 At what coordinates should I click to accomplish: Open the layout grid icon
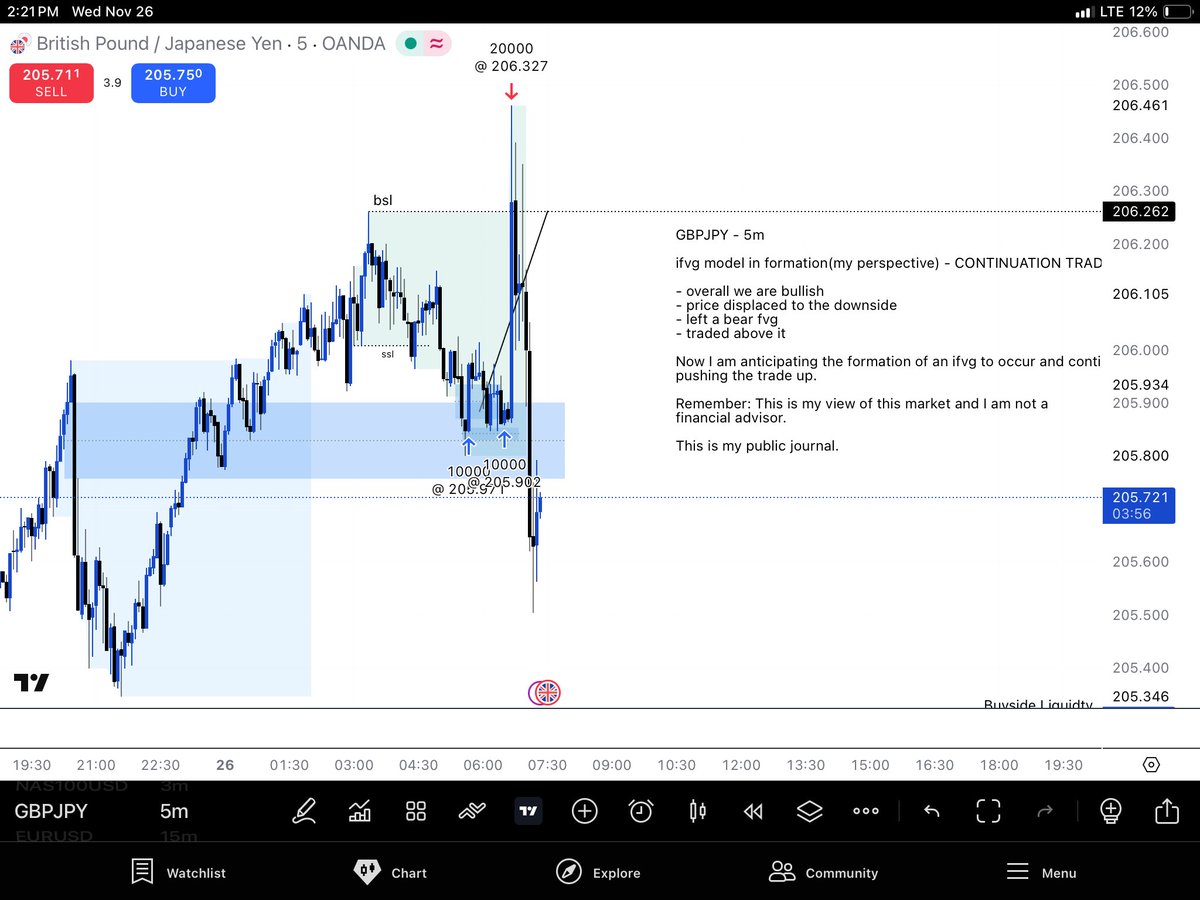point(416,811)
